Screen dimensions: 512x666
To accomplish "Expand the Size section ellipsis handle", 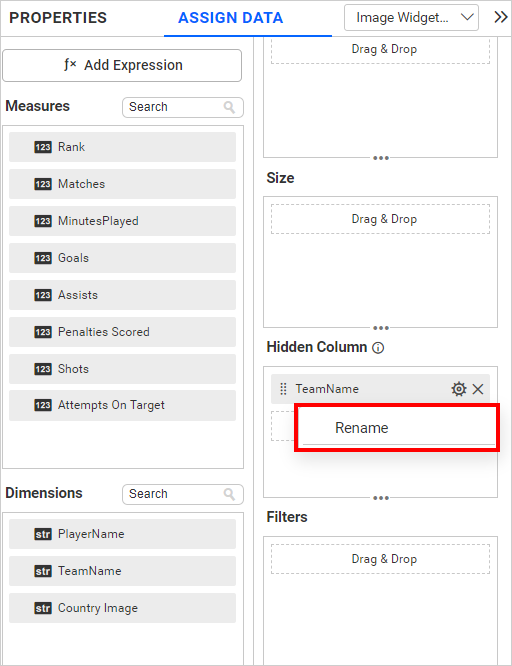I will click(x=381, y=328).
